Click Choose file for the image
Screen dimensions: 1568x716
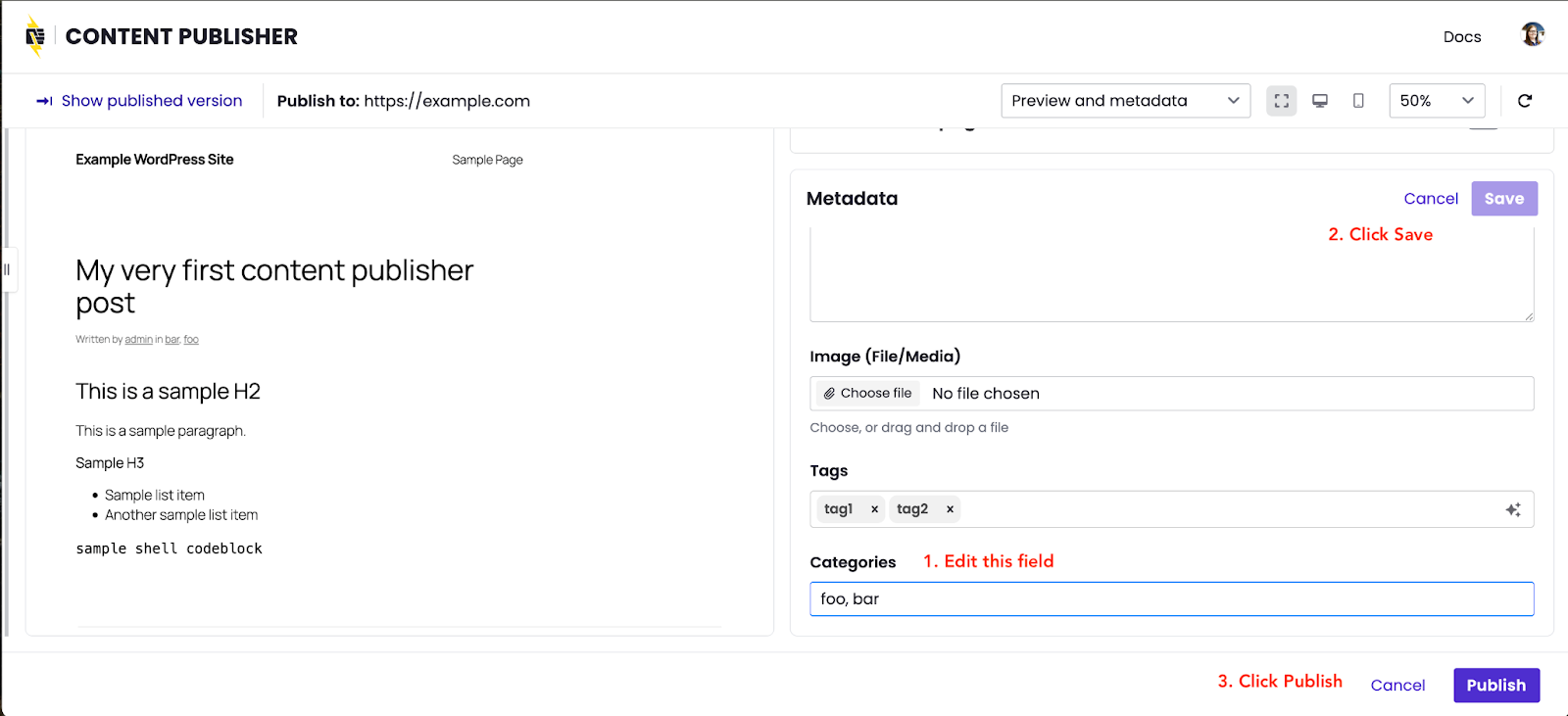(867, 394)
